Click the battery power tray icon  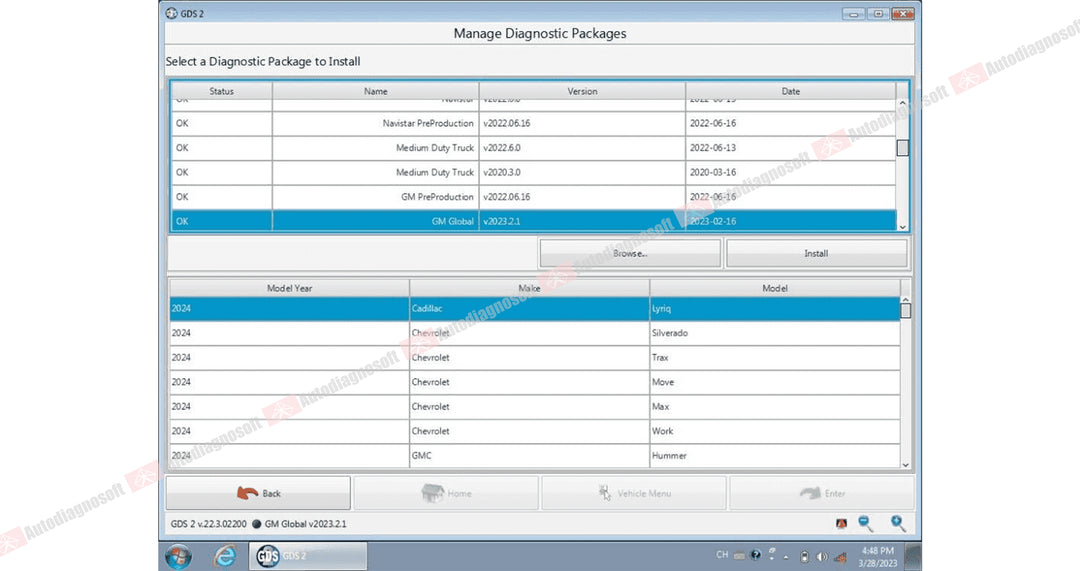tap(804, 557)
